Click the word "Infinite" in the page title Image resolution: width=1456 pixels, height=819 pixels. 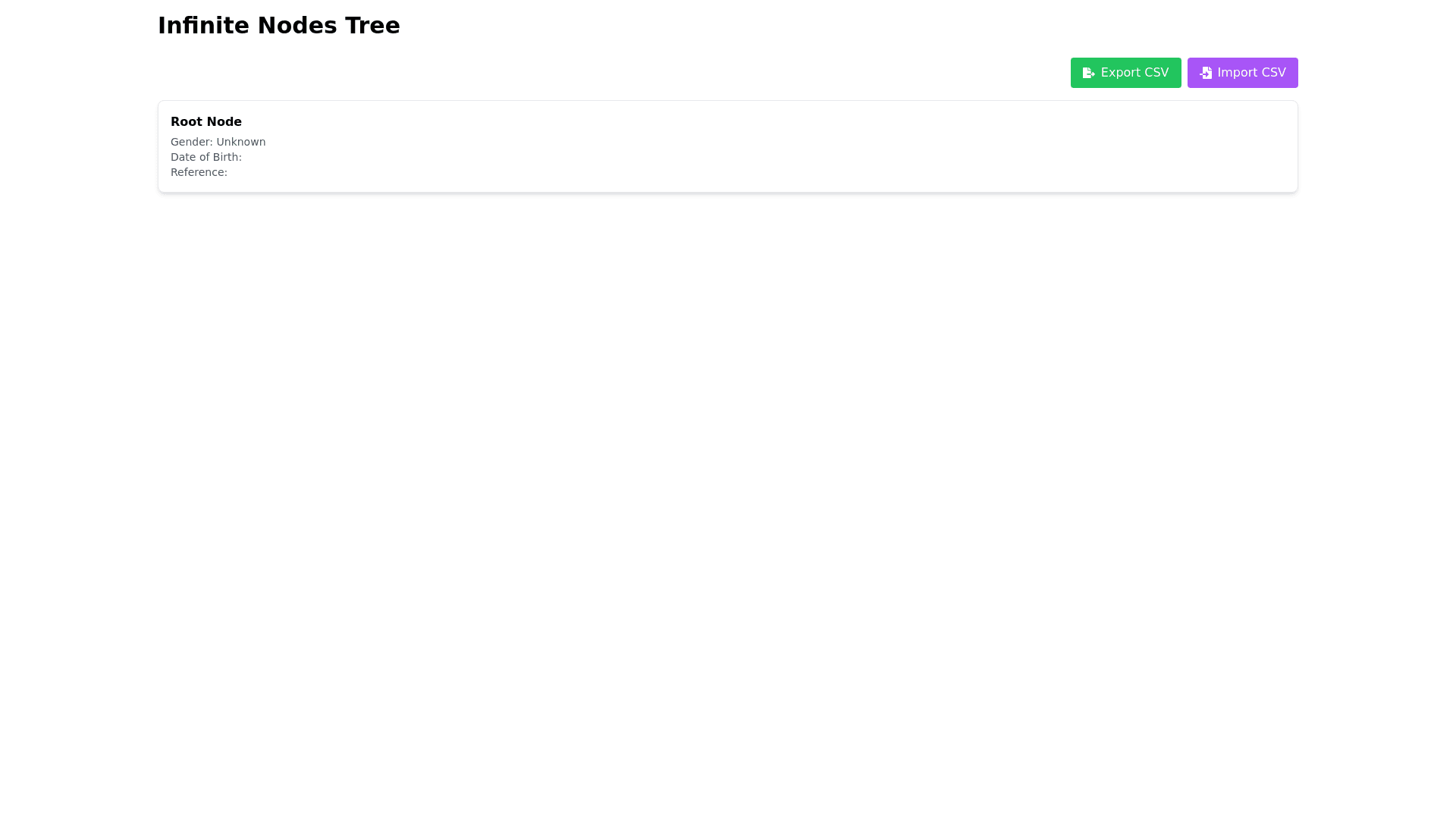click(x=203, y=25)
